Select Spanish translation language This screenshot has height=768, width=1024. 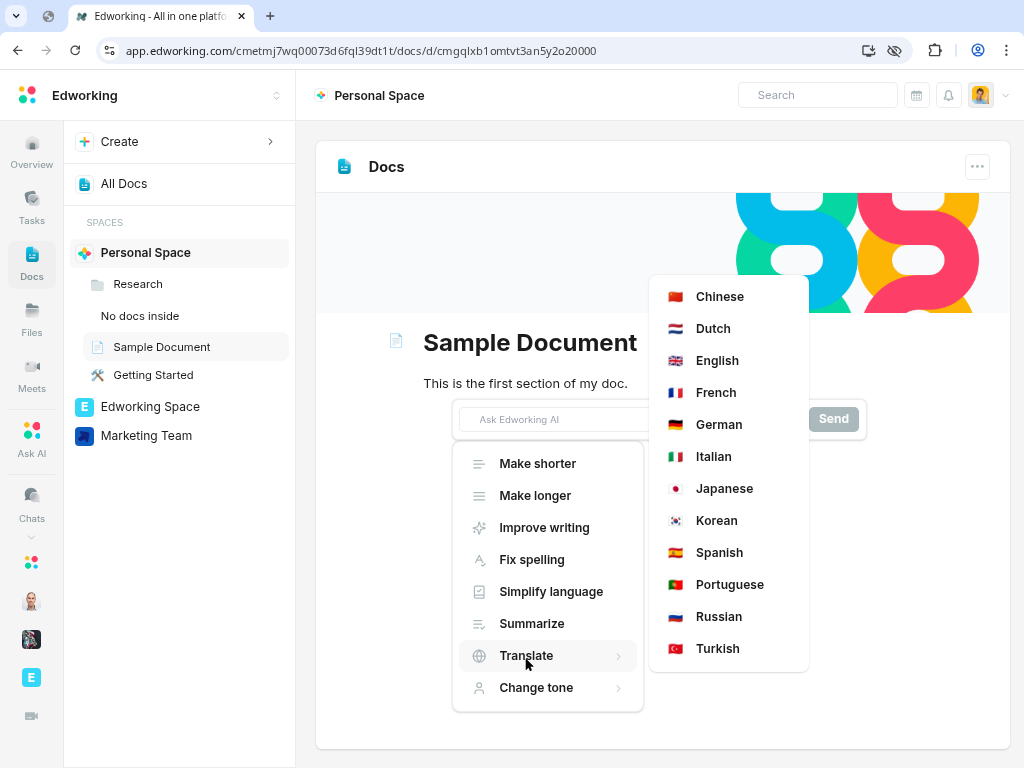719,553
